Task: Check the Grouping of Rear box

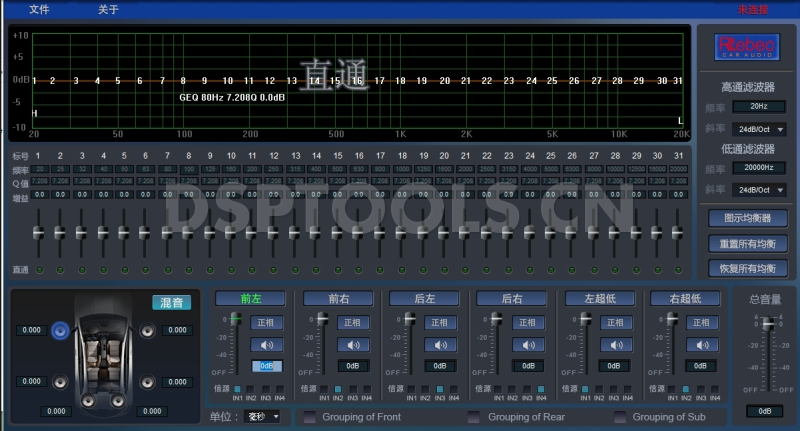Action: pos(473,417)
